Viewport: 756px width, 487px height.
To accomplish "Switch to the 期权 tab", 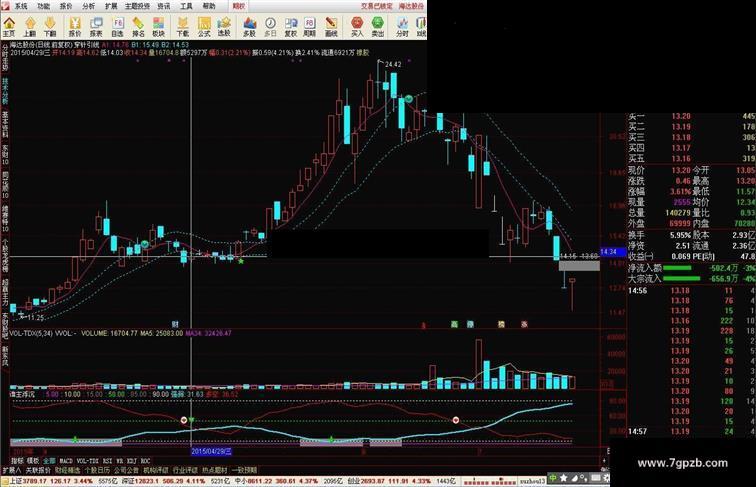I will point(239,6).
